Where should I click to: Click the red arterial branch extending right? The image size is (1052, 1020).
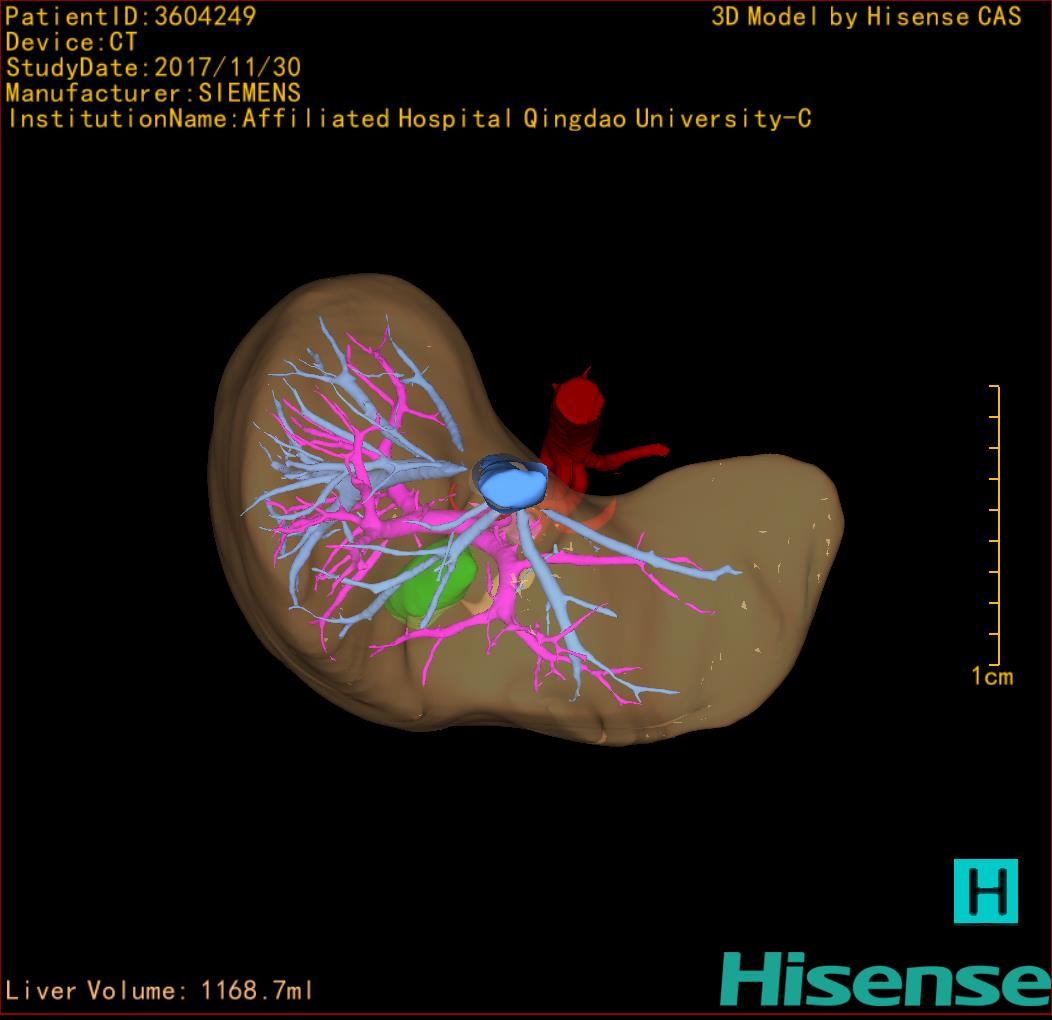(635, 456)
